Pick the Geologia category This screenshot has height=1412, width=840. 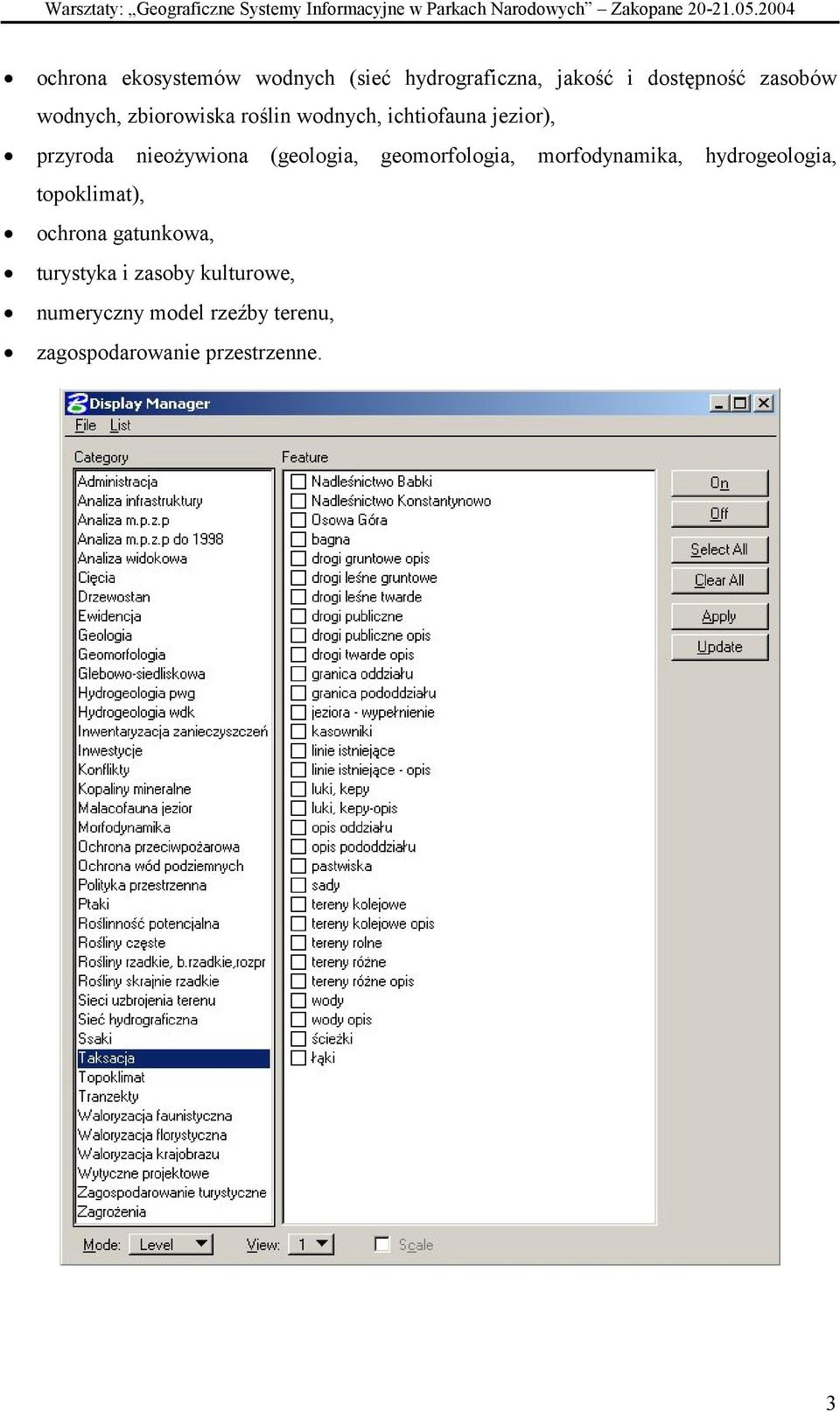point(105,636)
